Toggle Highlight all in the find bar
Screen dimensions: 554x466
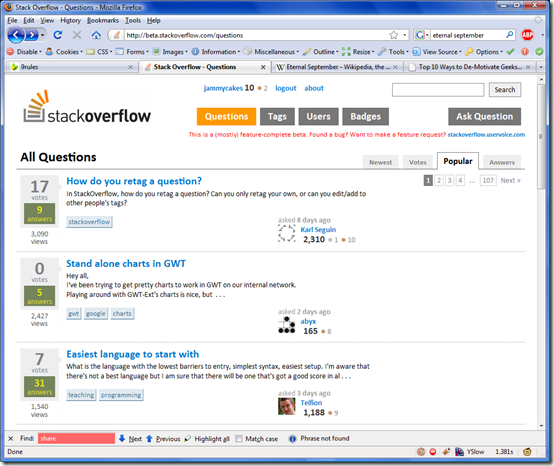click(x=207, y=438)
